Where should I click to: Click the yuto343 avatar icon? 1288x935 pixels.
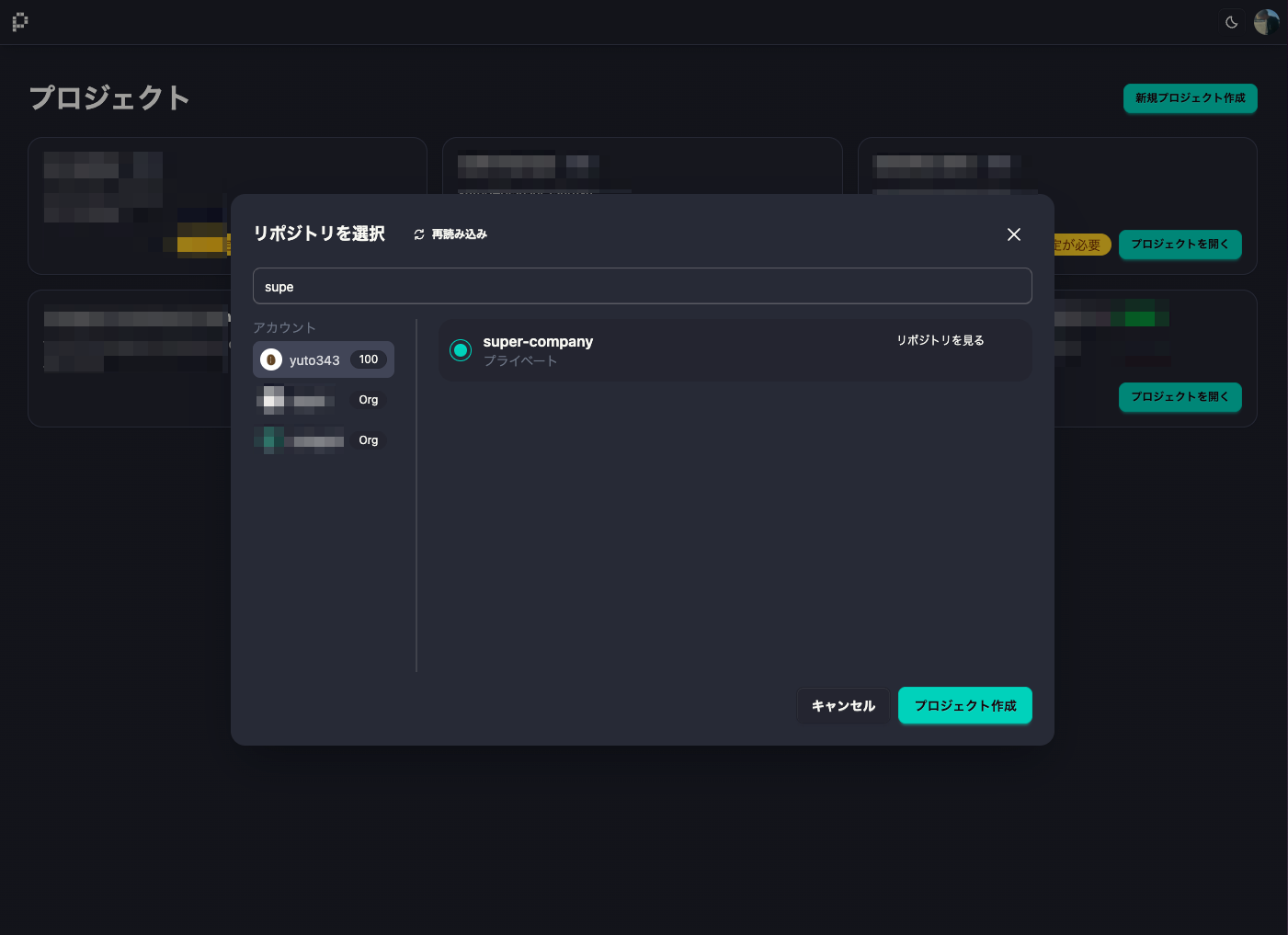click(271, 359)
